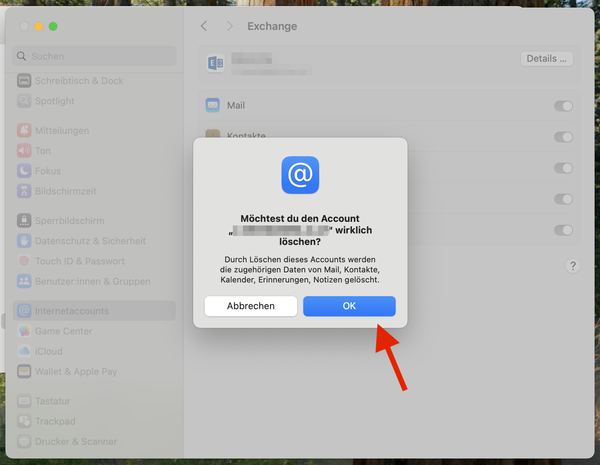The height and width of the screenshot is (465, 600).
Task: Click the forward chevron next to Exchange
Action: click(229, 26)
